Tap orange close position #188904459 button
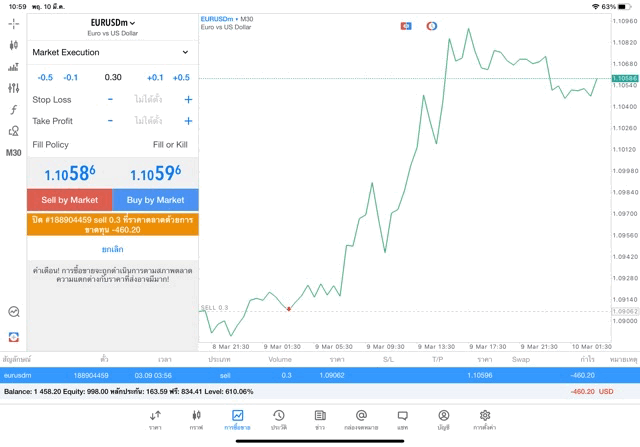Image resolution: width=640 pixels, height=447 pixels. tap(113, 225)
